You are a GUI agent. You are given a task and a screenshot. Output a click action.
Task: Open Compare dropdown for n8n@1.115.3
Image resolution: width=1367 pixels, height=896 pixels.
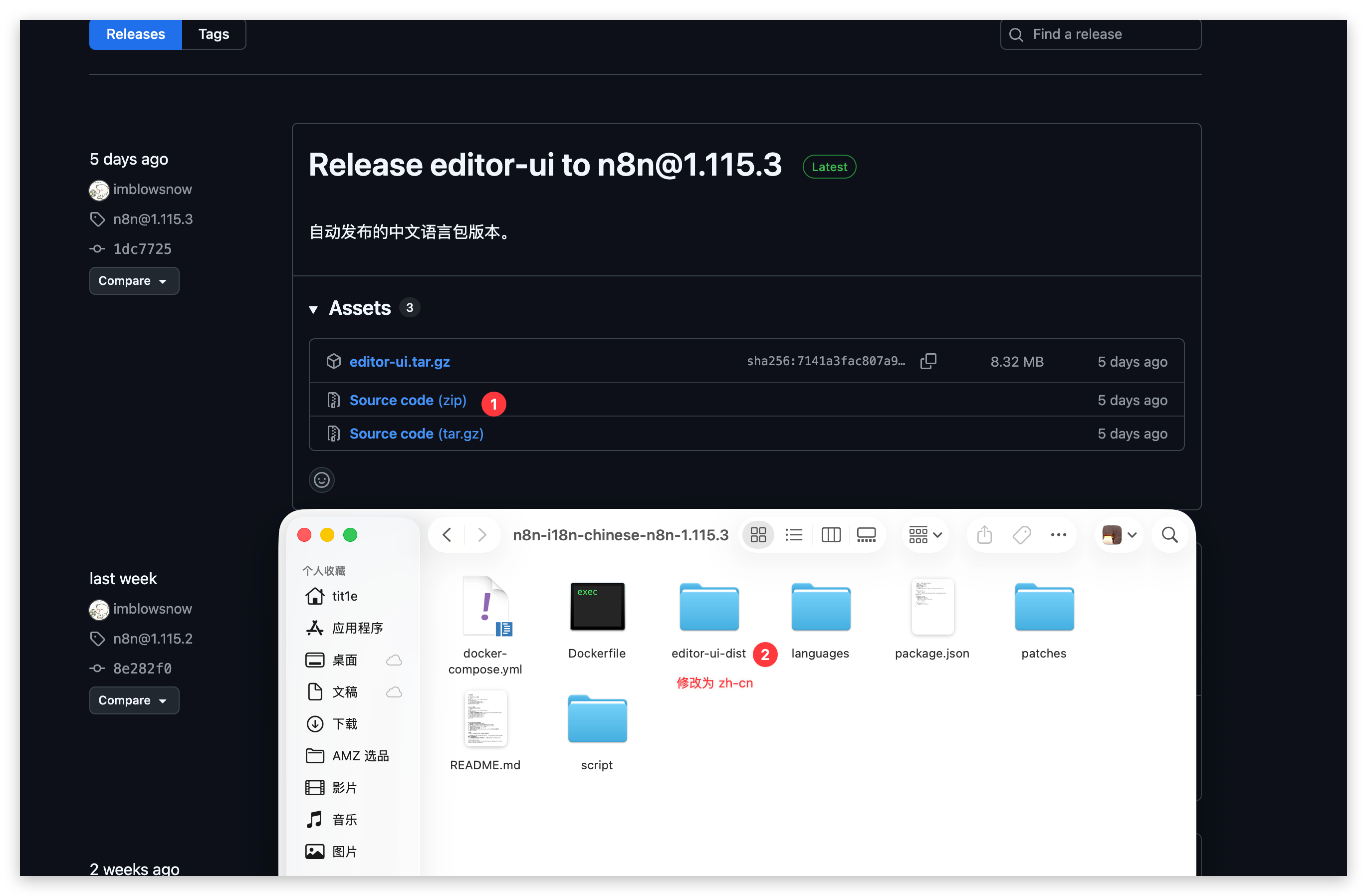coord(134,281)
